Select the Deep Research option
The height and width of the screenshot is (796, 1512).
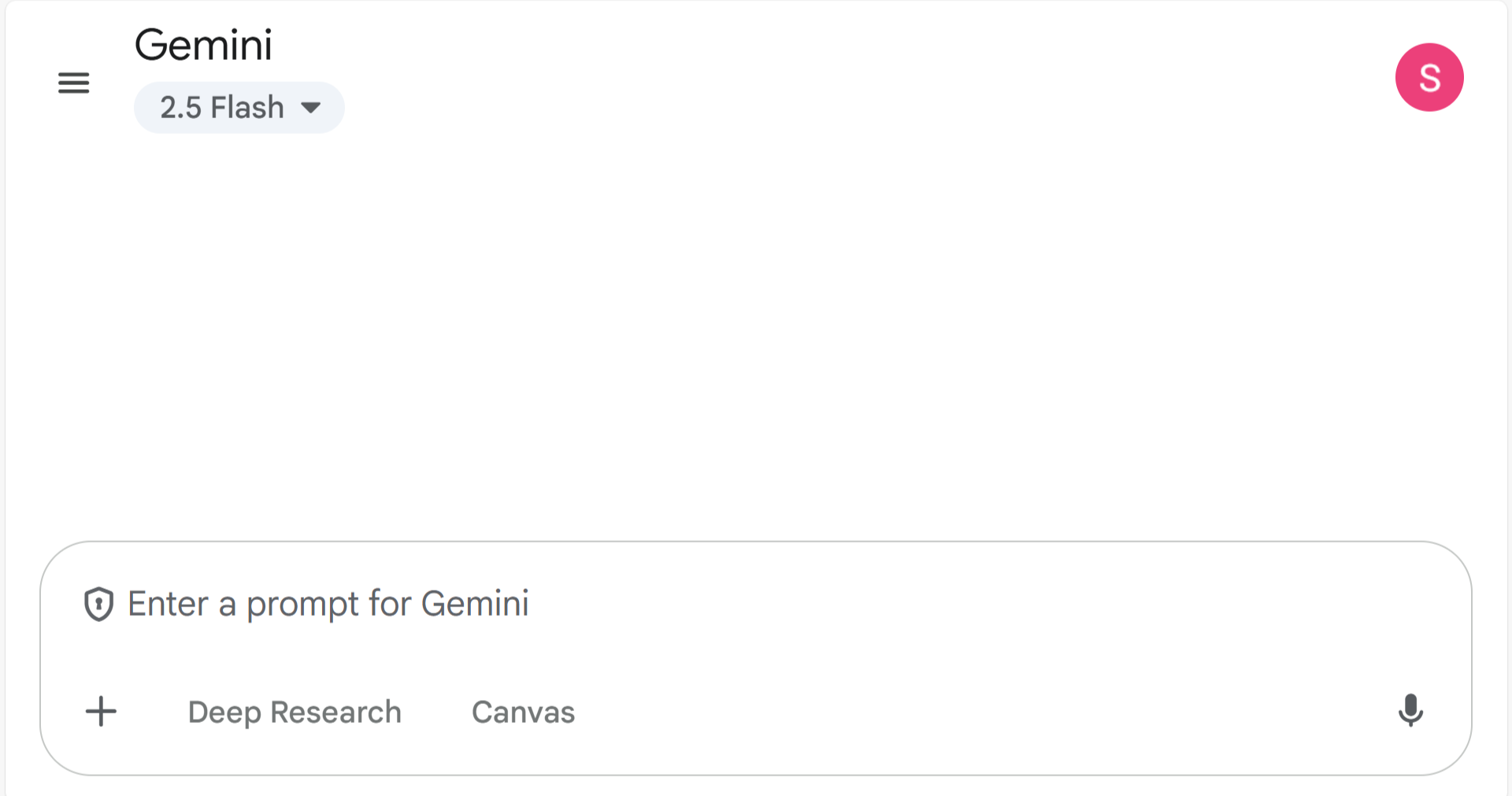point(295,712)
